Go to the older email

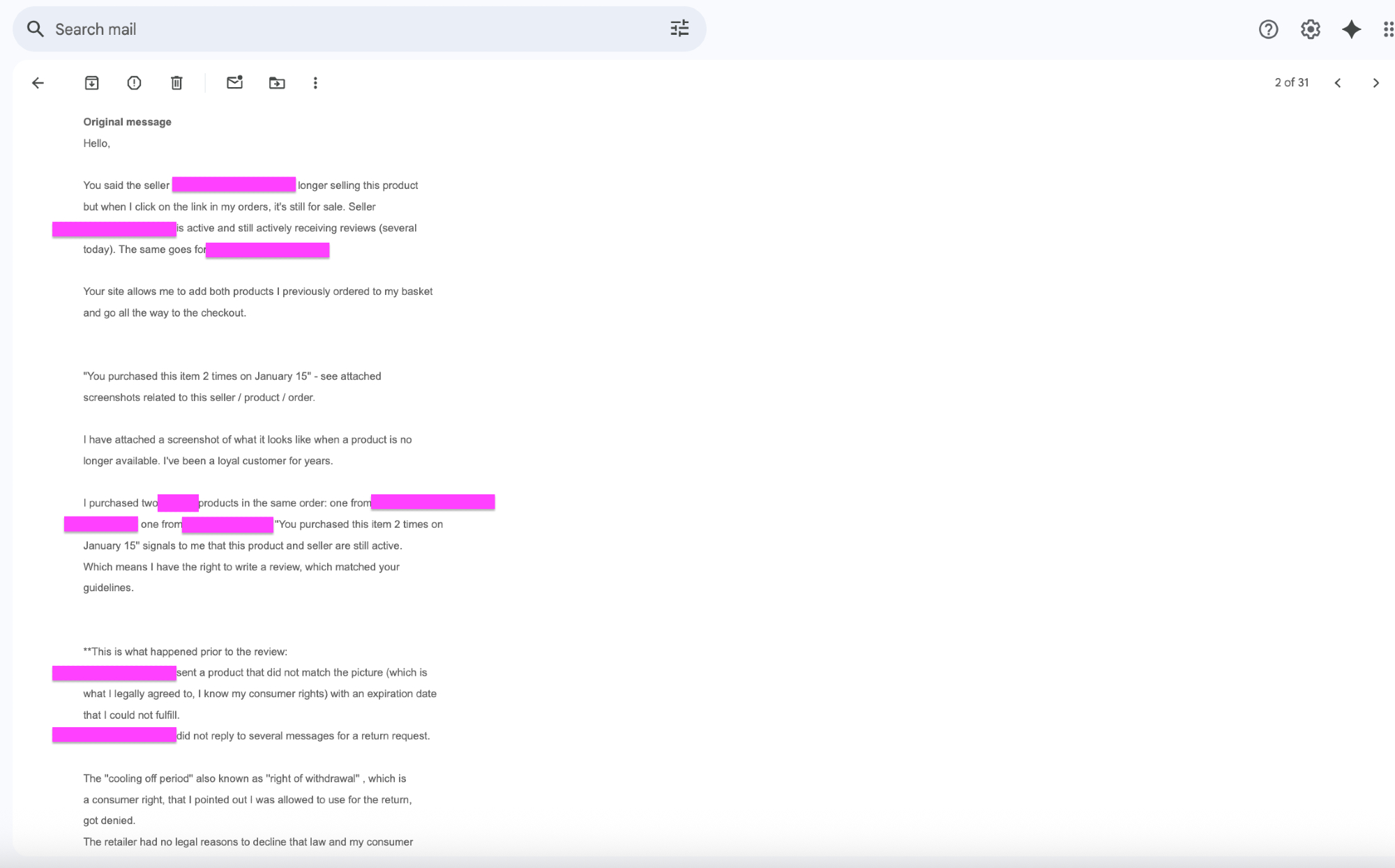point(1375,83)
